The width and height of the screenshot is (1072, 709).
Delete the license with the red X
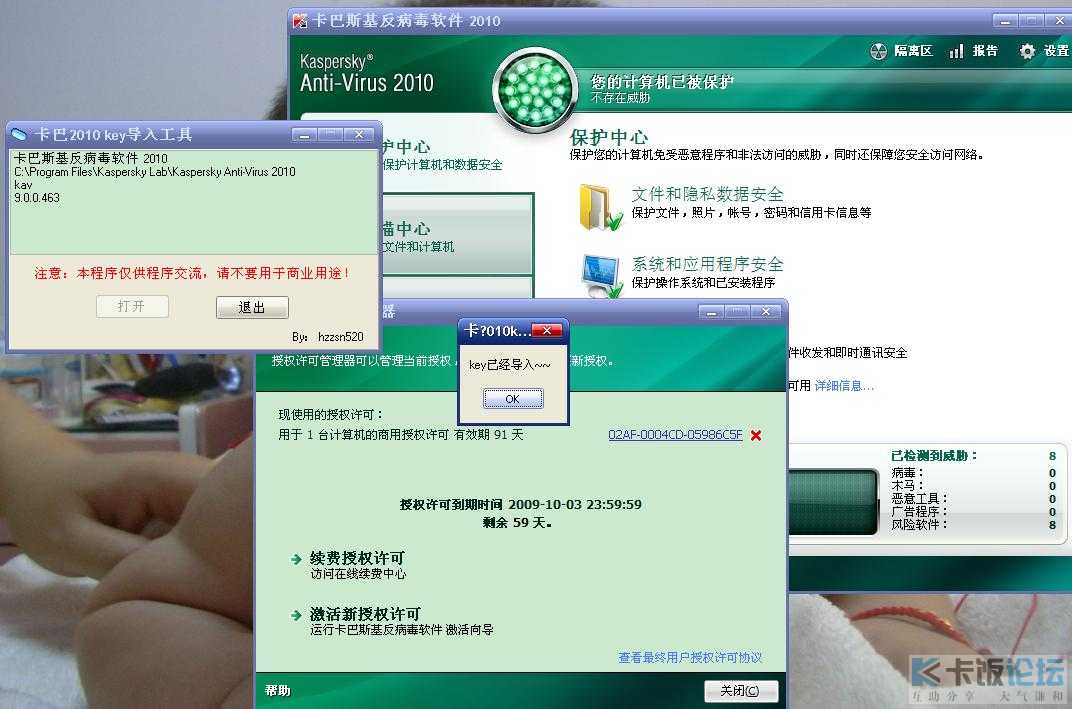755,436
